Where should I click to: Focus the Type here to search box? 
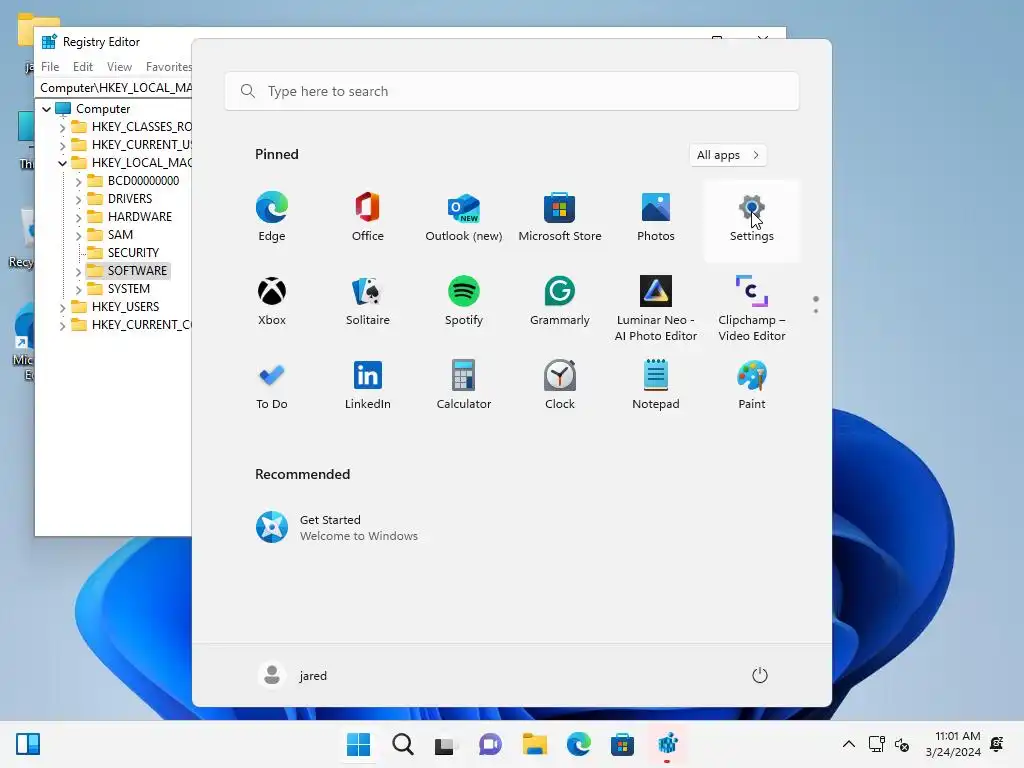point(511,91)
